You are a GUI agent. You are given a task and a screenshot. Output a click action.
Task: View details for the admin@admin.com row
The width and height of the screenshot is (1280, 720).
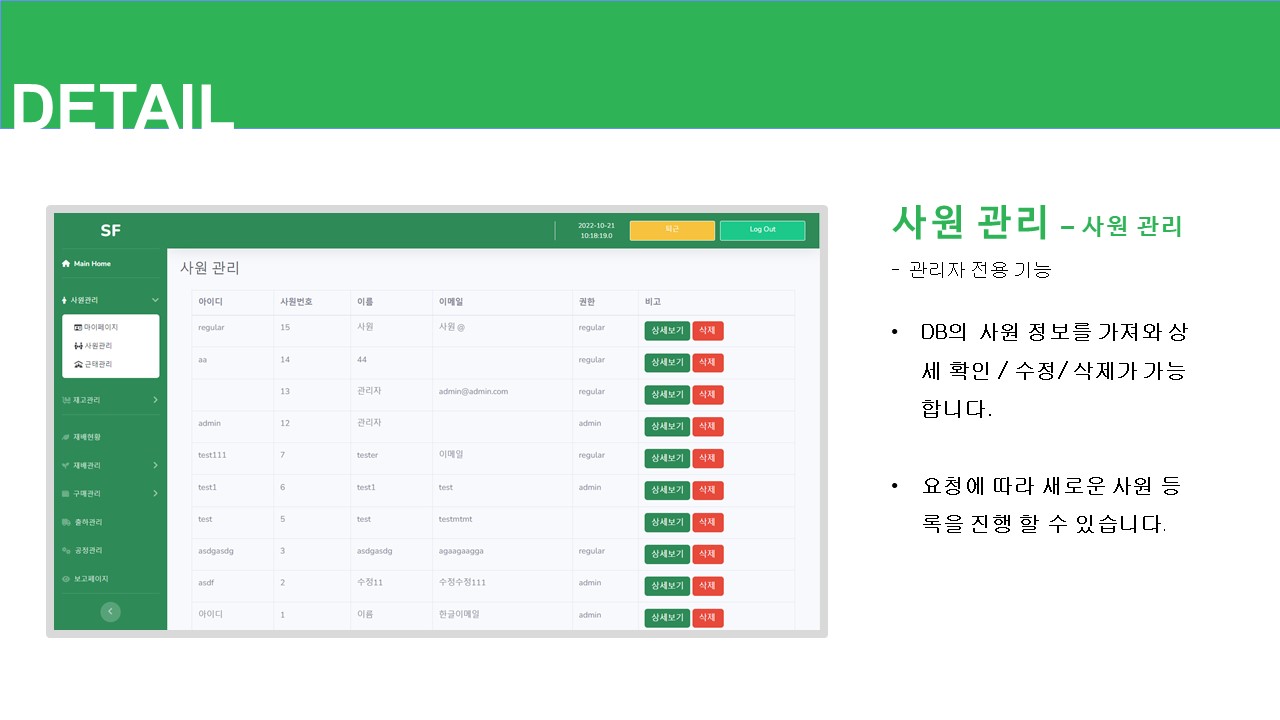(x=667, y=395)
